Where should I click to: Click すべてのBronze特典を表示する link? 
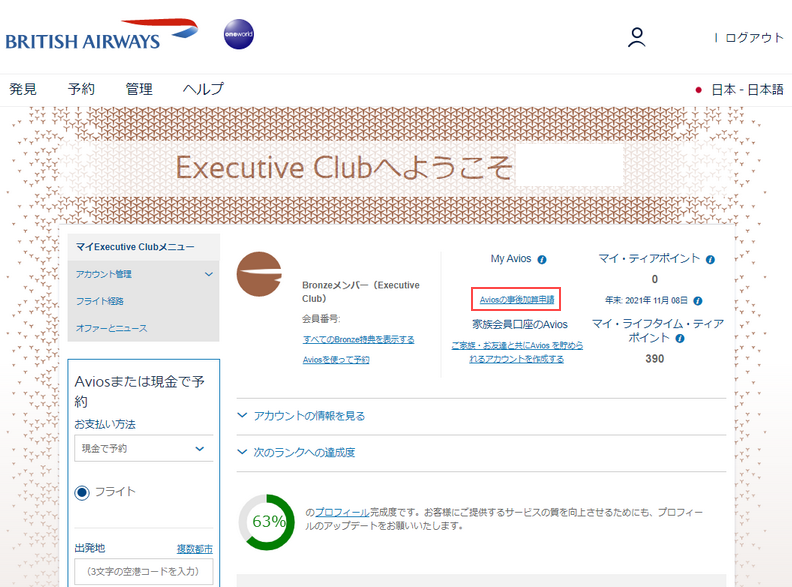359,339
